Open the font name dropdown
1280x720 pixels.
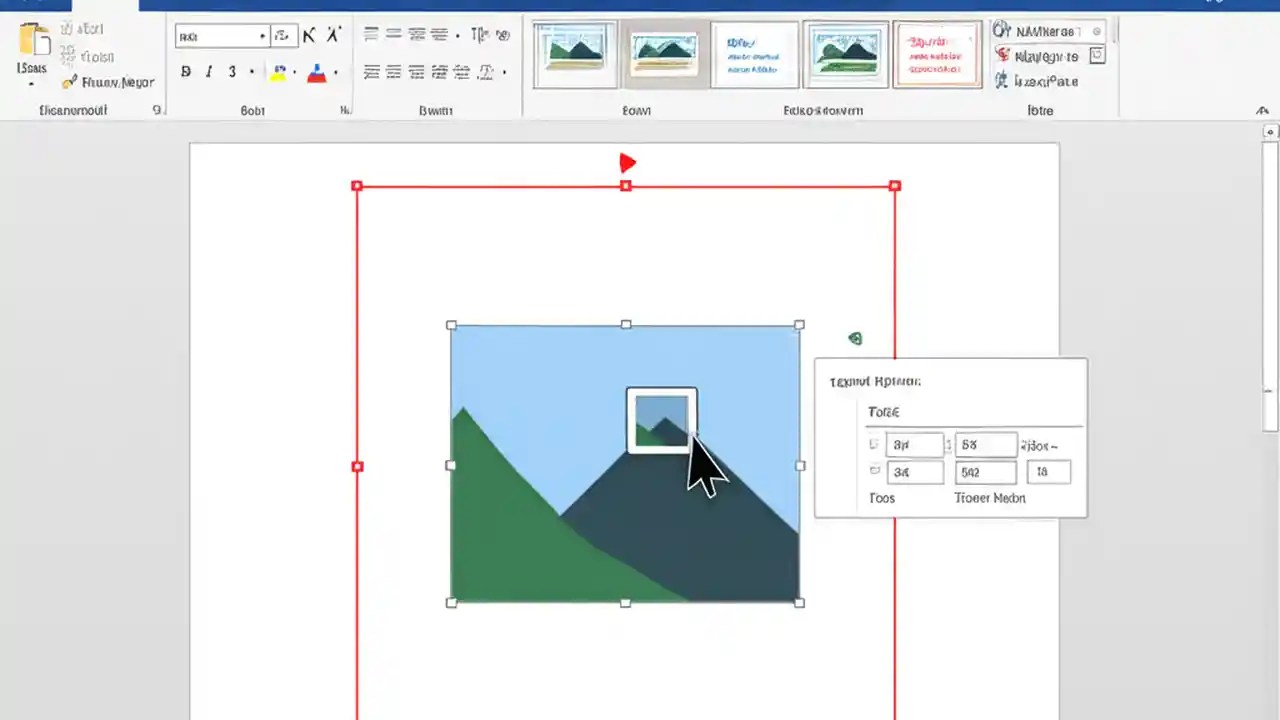point(262,36)
